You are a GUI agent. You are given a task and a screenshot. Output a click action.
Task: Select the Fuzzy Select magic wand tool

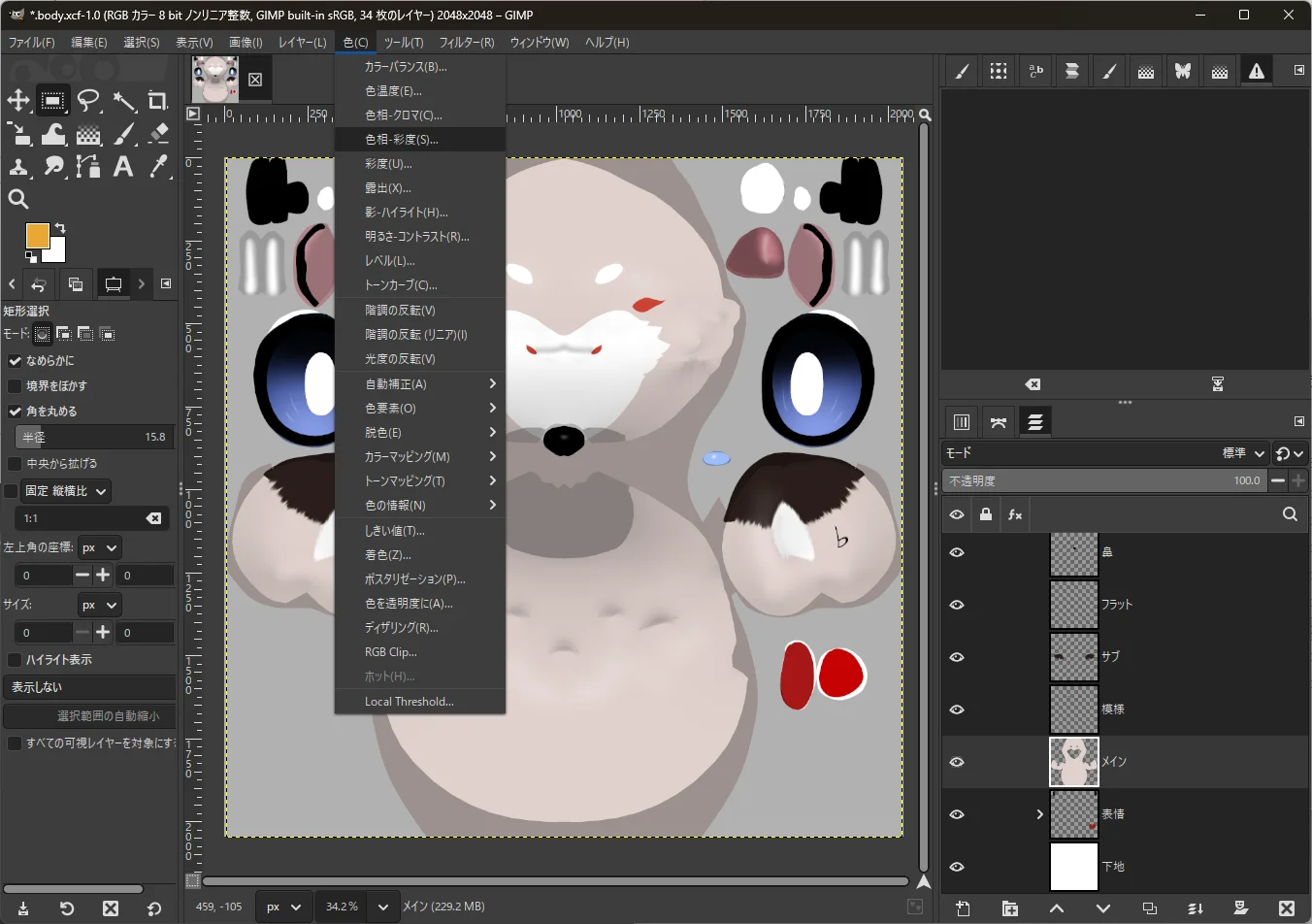coord(123,101)
